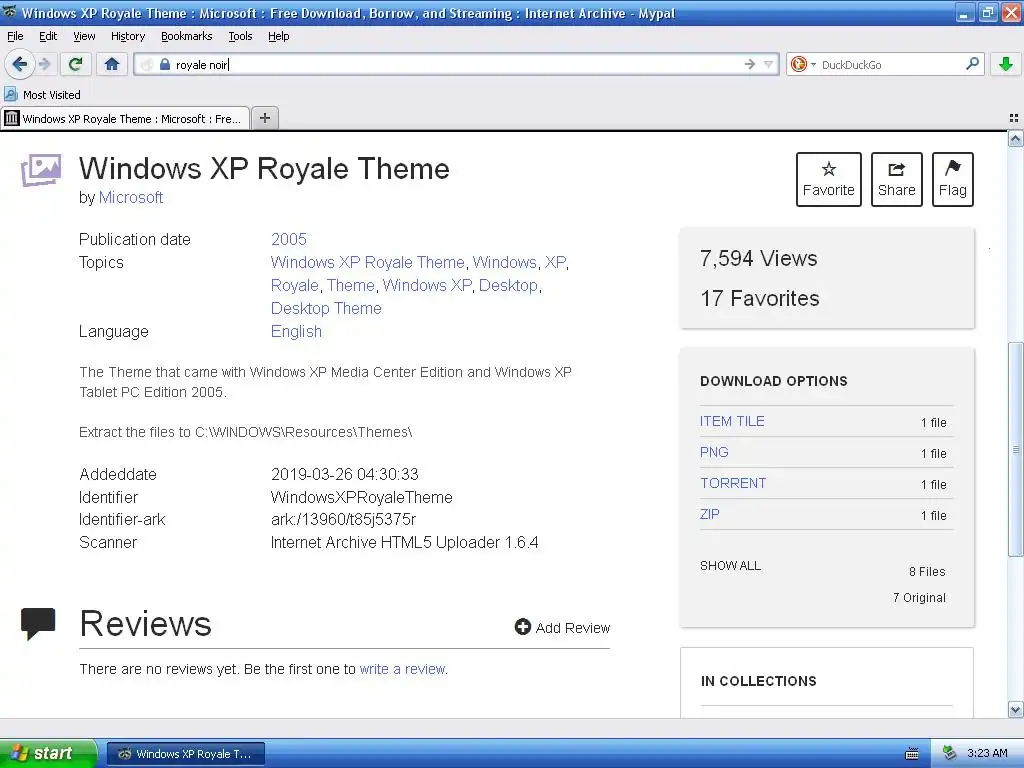Open the Windows XP Royale Theme topic link
This screenshot has width=1024, height=768.
(368, 262)
